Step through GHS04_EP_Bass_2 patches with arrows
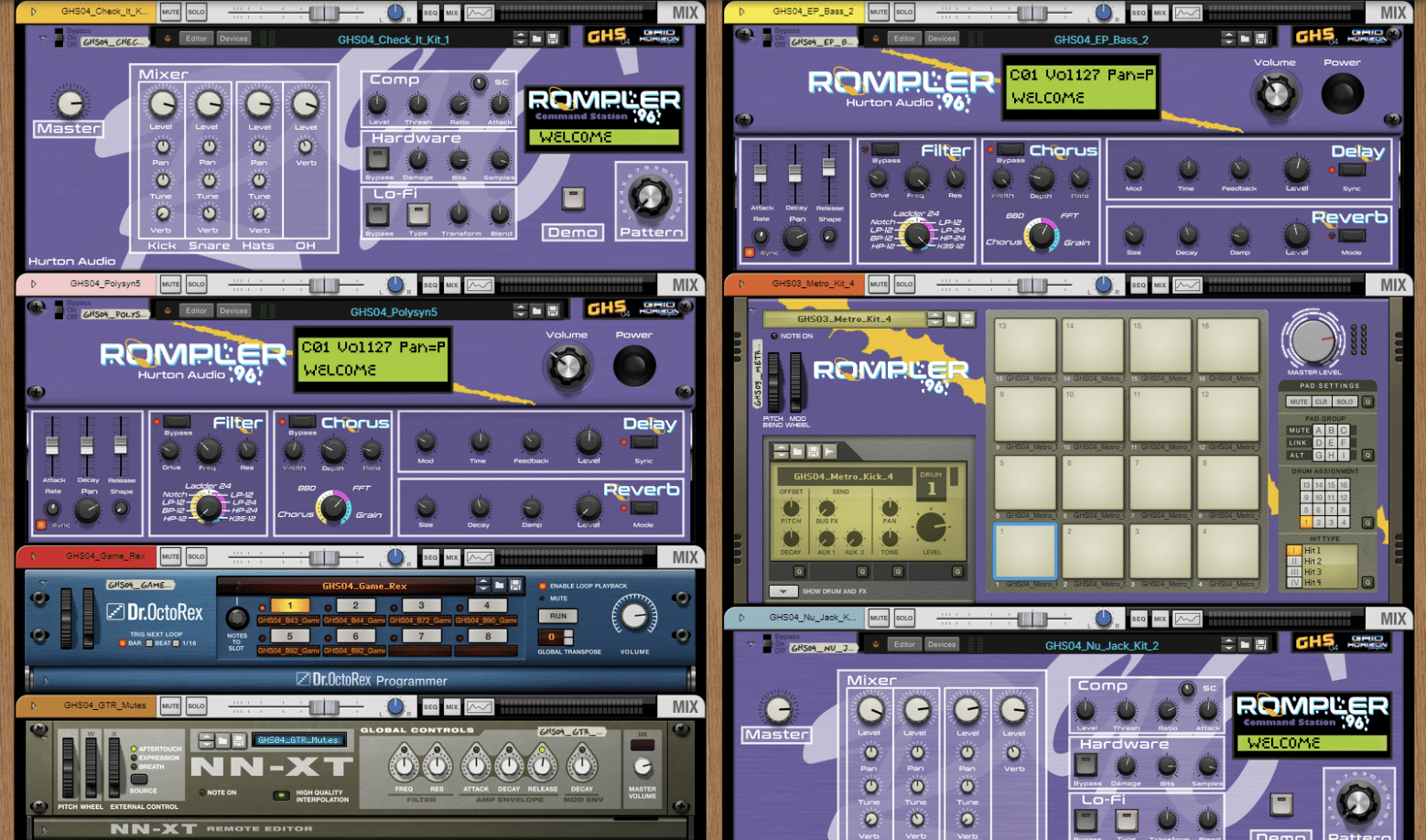 pos(1227,38)
